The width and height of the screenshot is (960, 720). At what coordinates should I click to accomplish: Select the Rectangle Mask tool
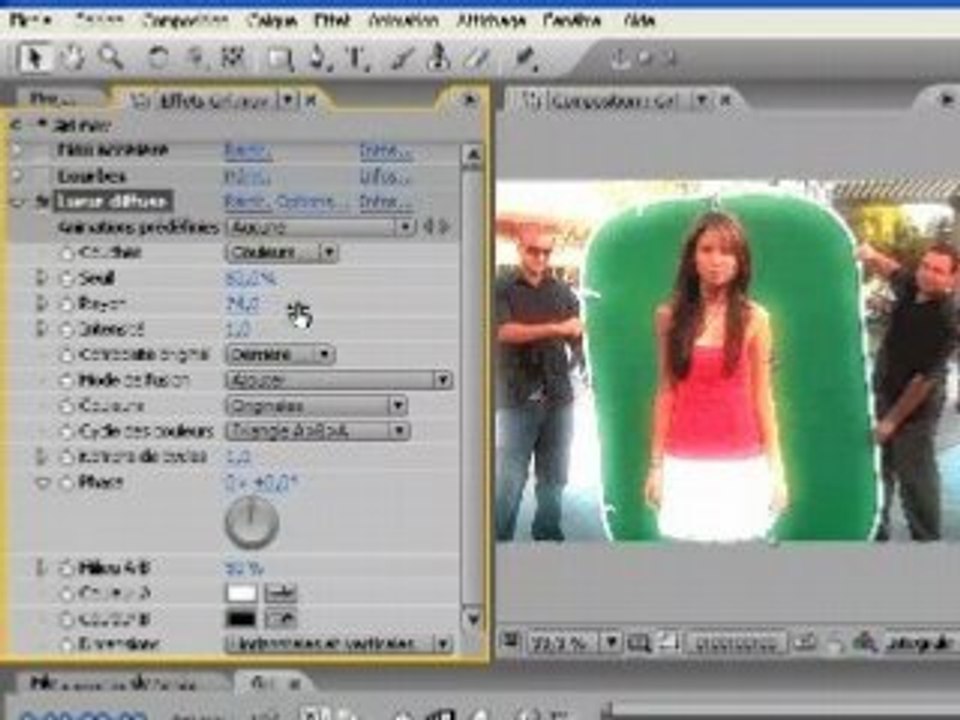pyautogui.click(x=280, y=59)
